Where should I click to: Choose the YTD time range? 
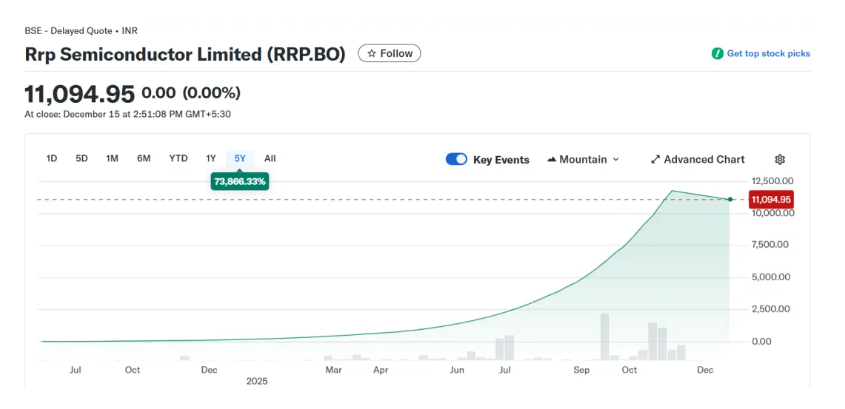[x=178, y=158]
